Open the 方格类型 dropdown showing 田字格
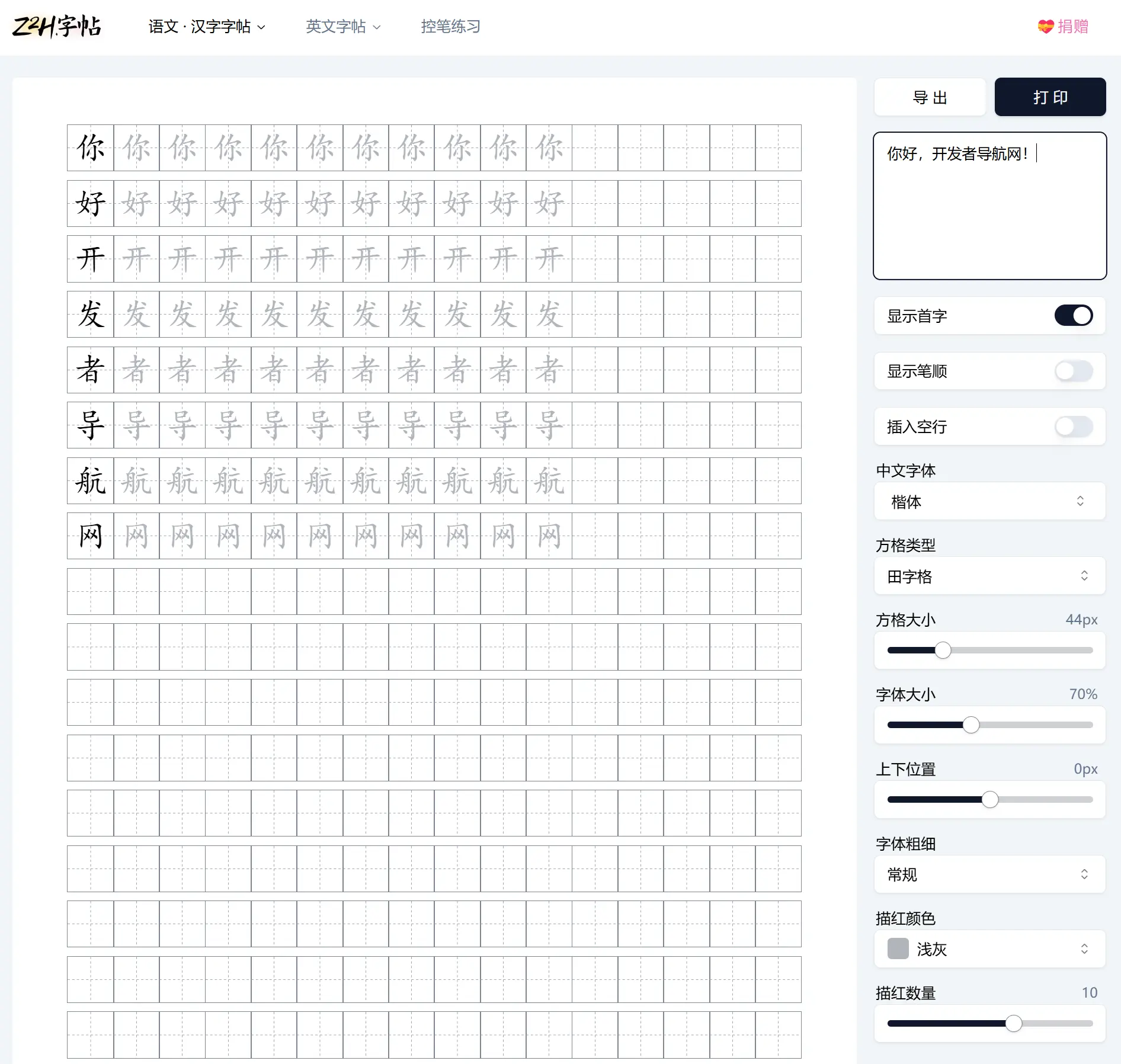Viewport: 1121px width, 1064px height. tap(989, 576)
